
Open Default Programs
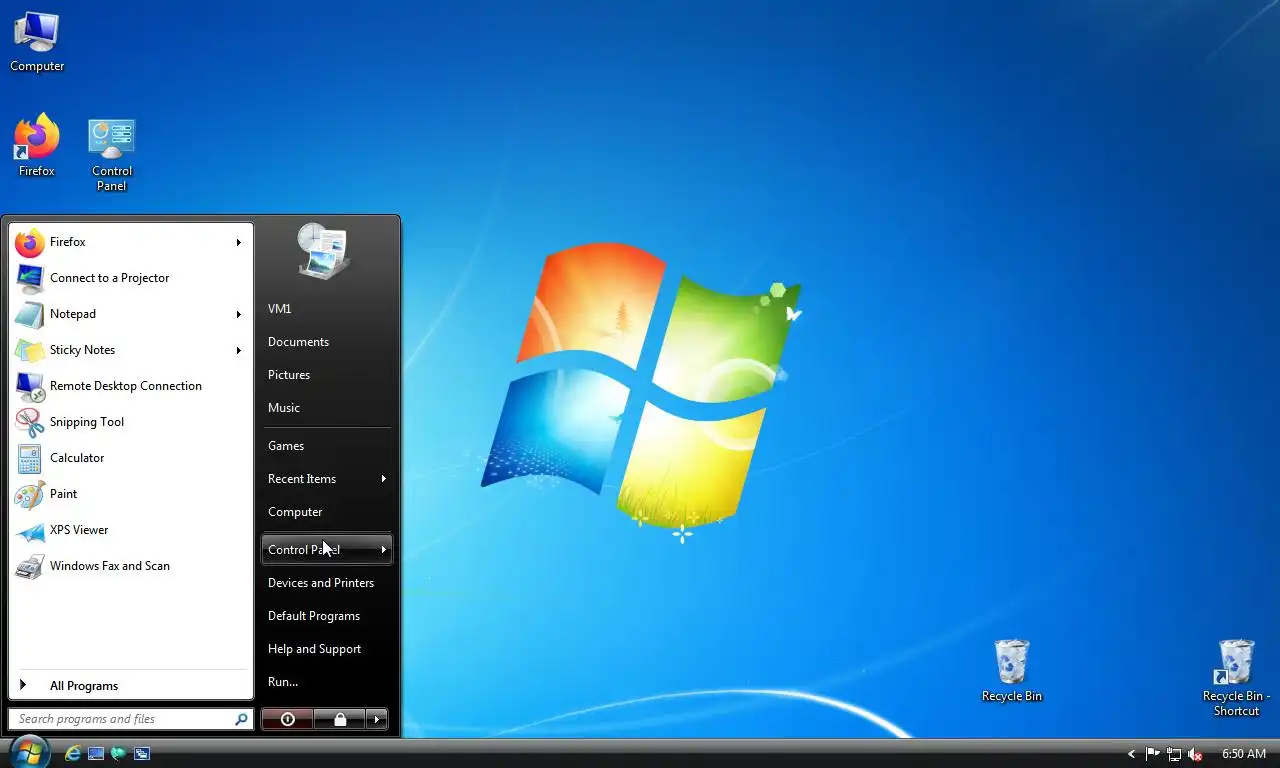click(327, 616)
